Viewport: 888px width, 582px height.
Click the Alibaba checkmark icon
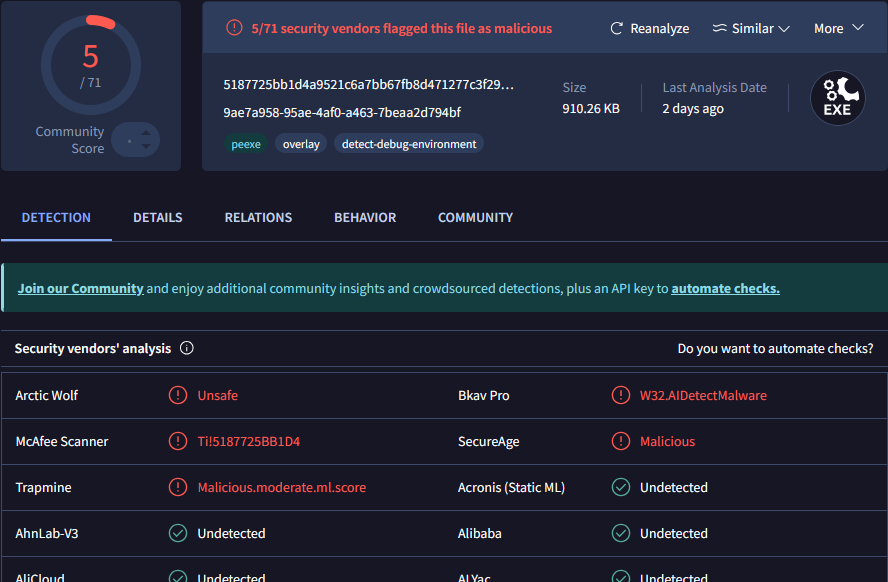(621, 532)
